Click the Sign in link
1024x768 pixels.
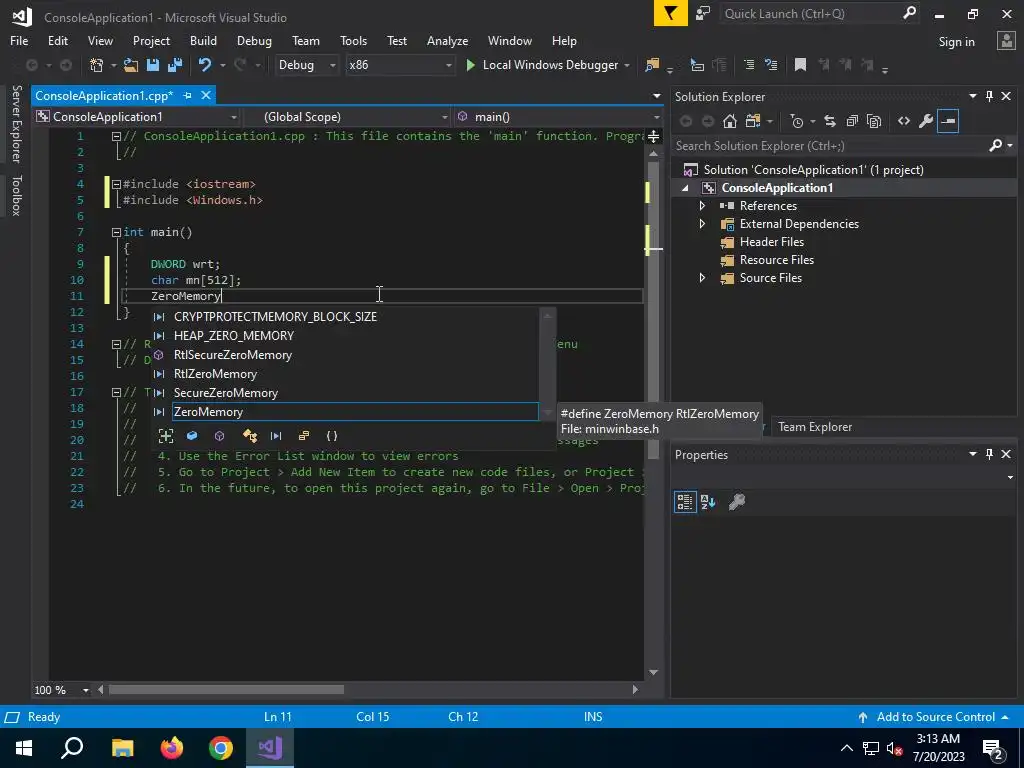[956, 42]
